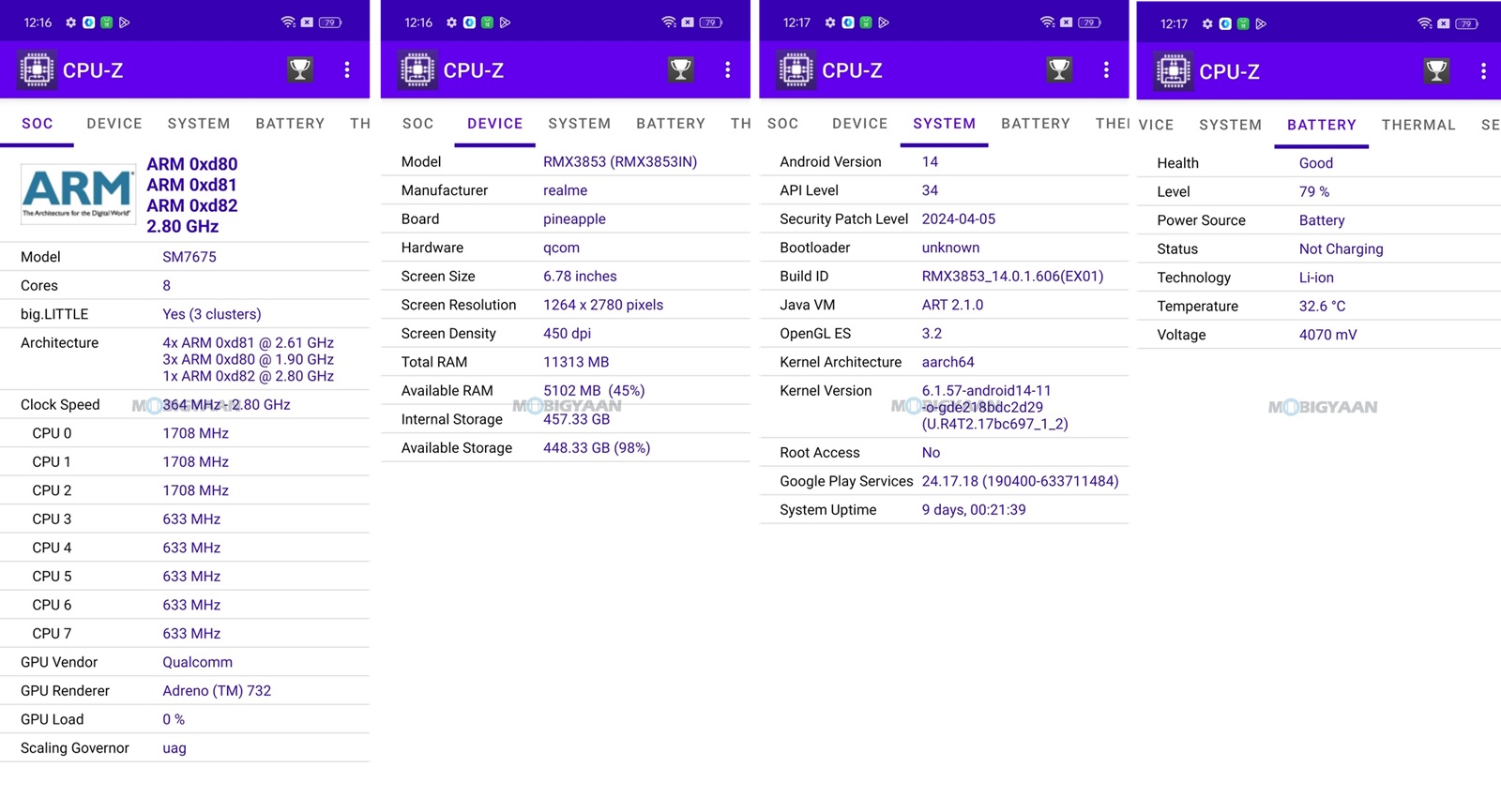Tap the 6.78 inches screen size value
Screen dimensions: 1501x812
pyautogui.click(x=580, y=277)
